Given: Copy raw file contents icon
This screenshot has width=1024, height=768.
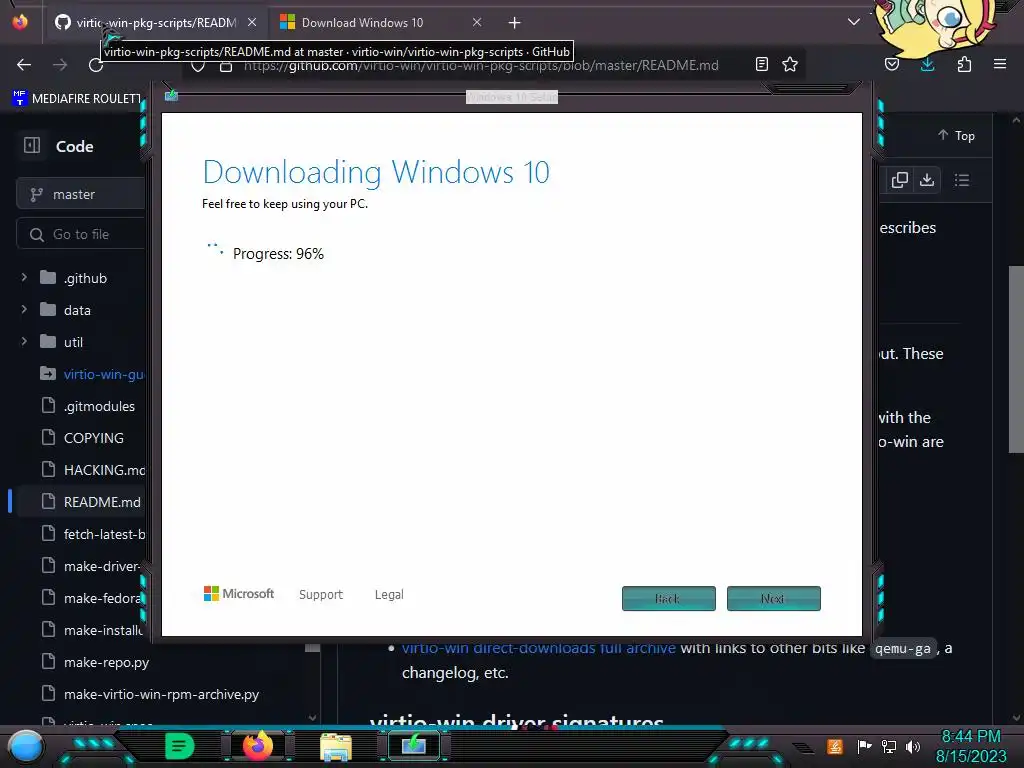Looking at the screenshot, I should click(x=899, y=180).
